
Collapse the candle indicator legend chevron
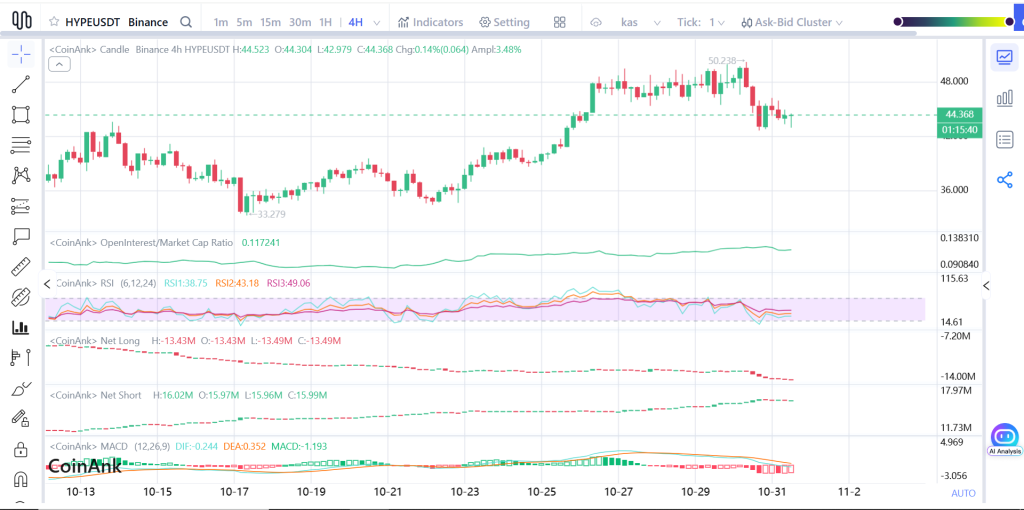(59, 64)
